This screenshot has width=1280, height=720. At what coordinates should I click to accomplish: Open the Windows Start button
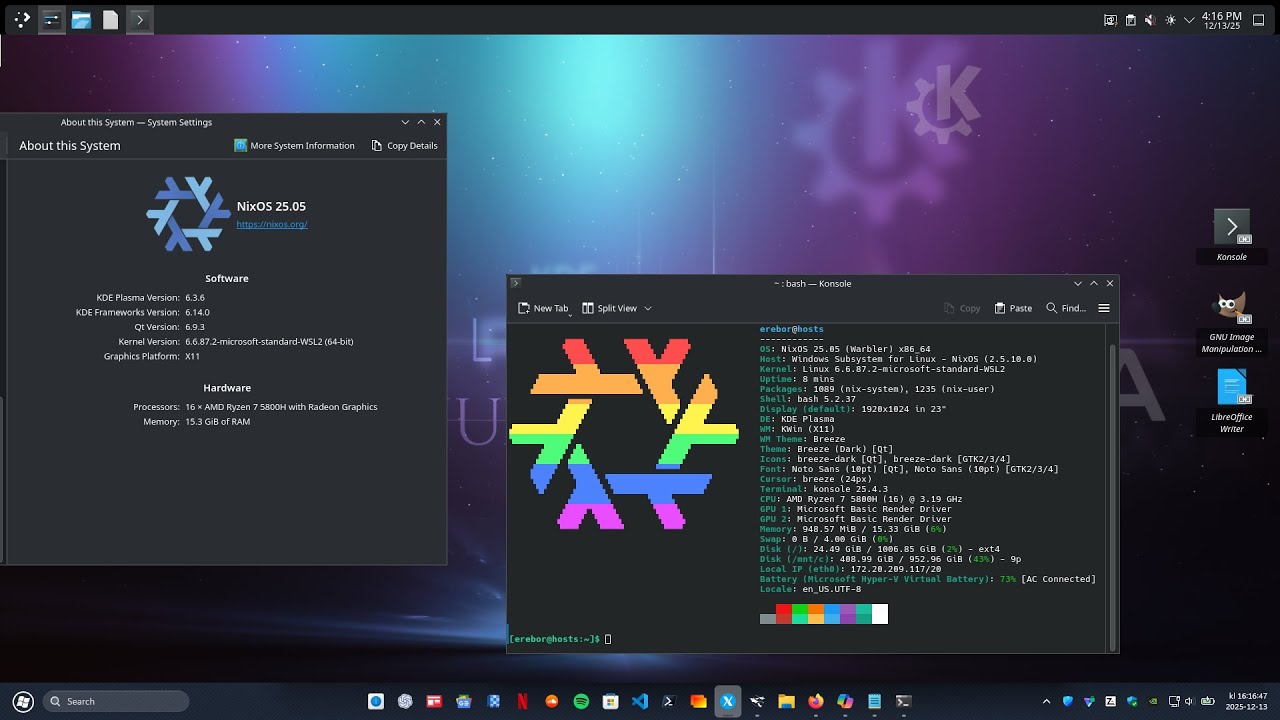coord(23,702)
